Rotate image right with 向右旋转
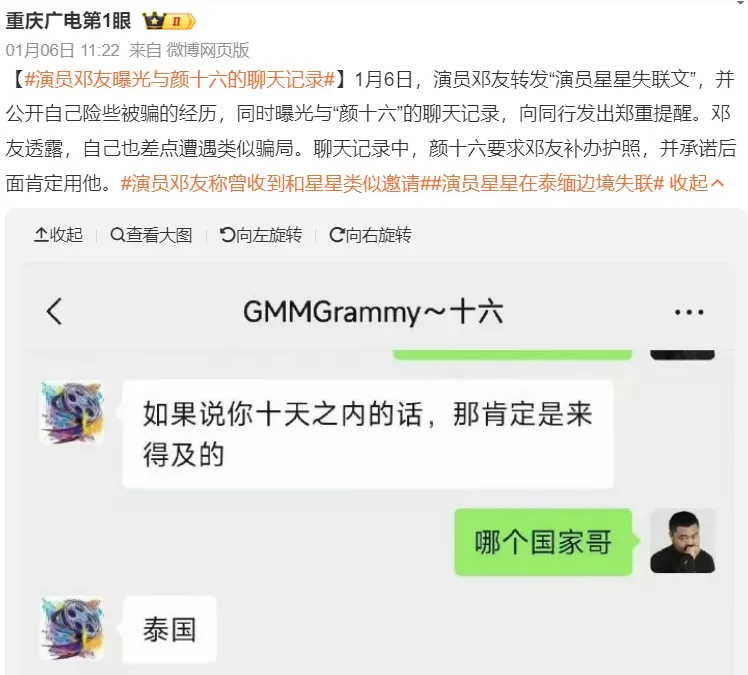Viewport: 748px width, 675px height. (370, 235)
